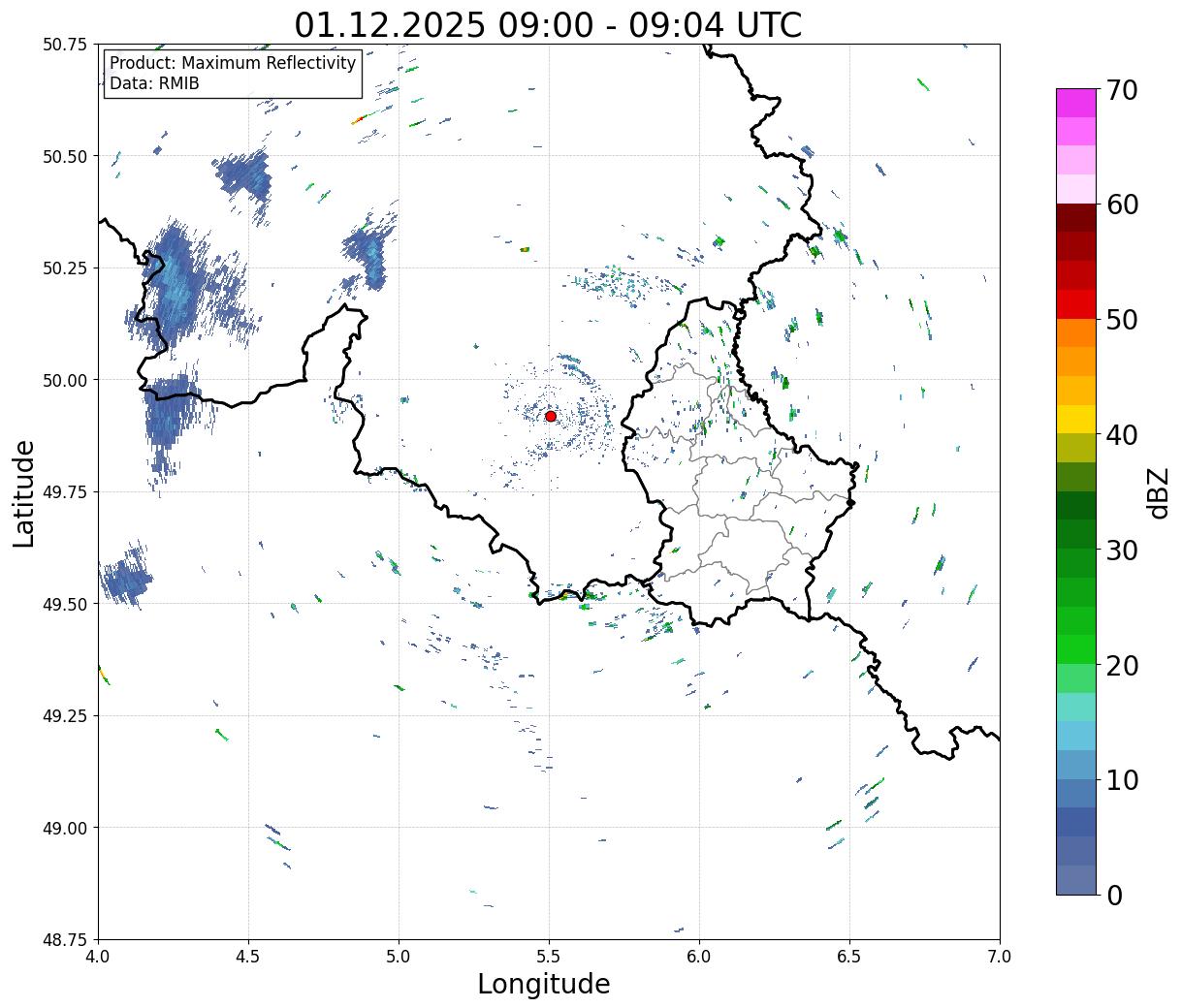Click the longitude tick label 4.5
This screenshot has width=1182, height=1008.
pos(248,957)
